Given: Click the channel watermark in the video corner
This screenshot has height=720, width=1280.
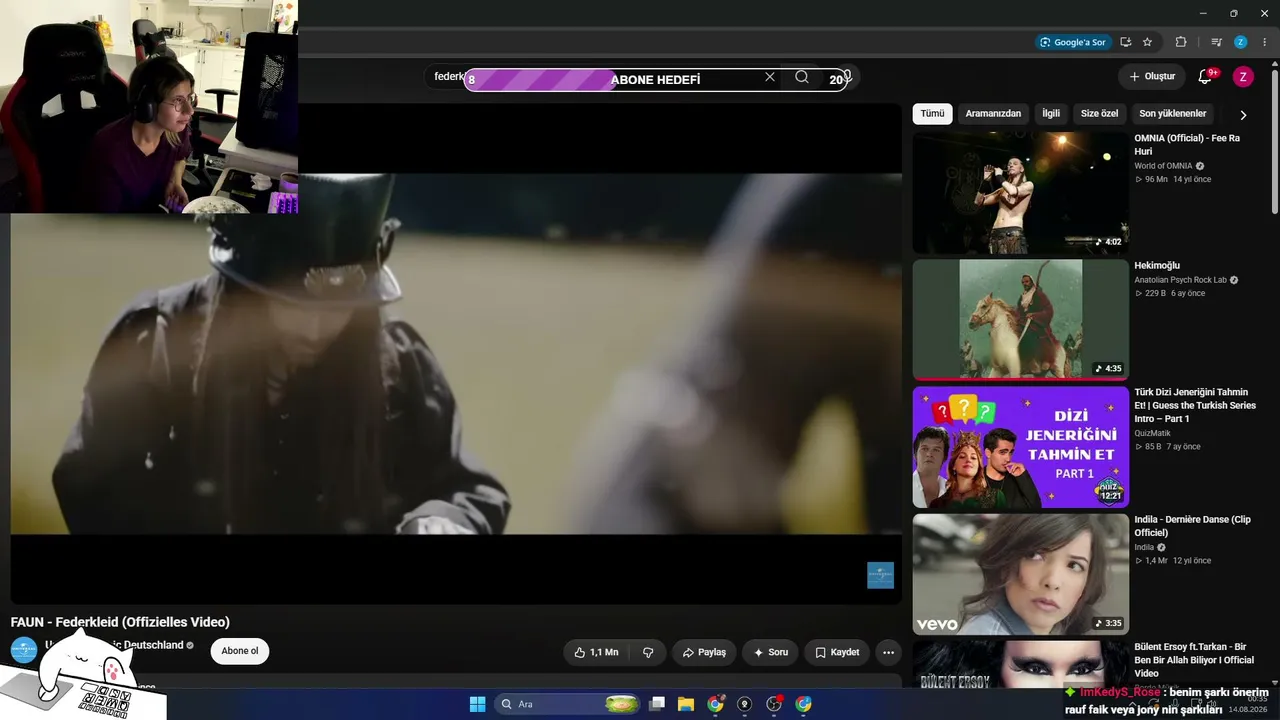Looking at the screenshot, I should [x=880, y=575].
